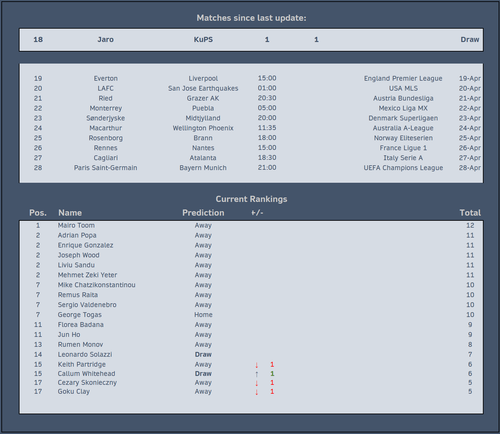Select the 'Matches since last update:' heading
The height and width of the screenshot is (434, 500).
click(x=251, y=18)
